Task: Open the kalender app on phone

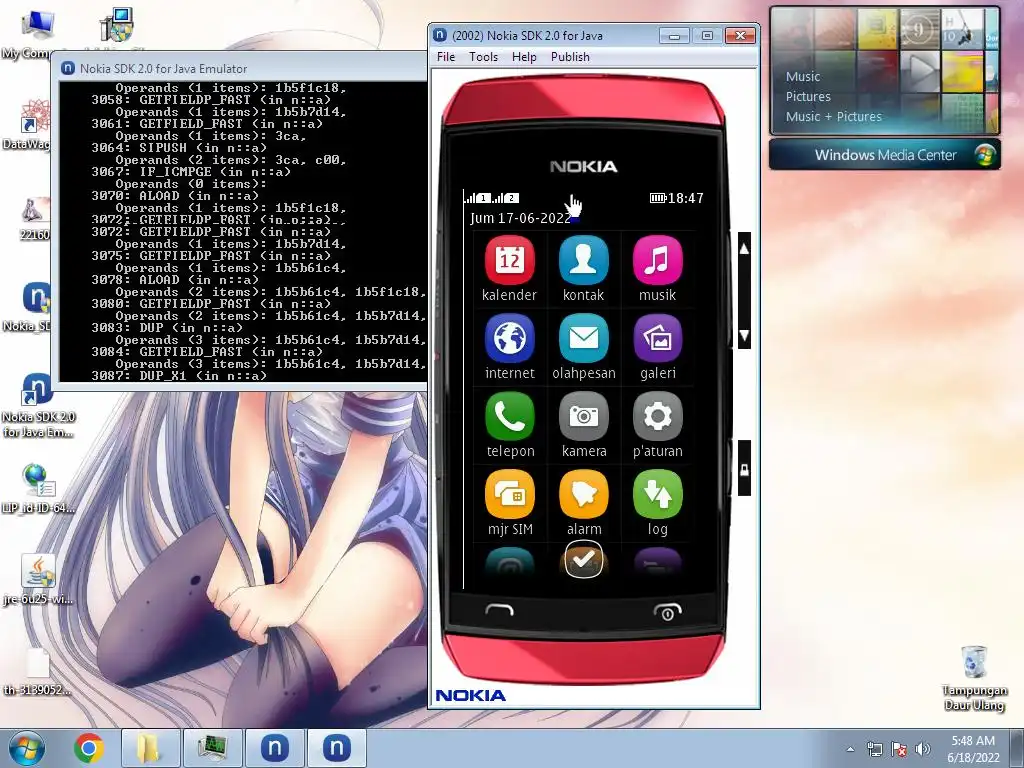Action: click(x=509, y=261)
